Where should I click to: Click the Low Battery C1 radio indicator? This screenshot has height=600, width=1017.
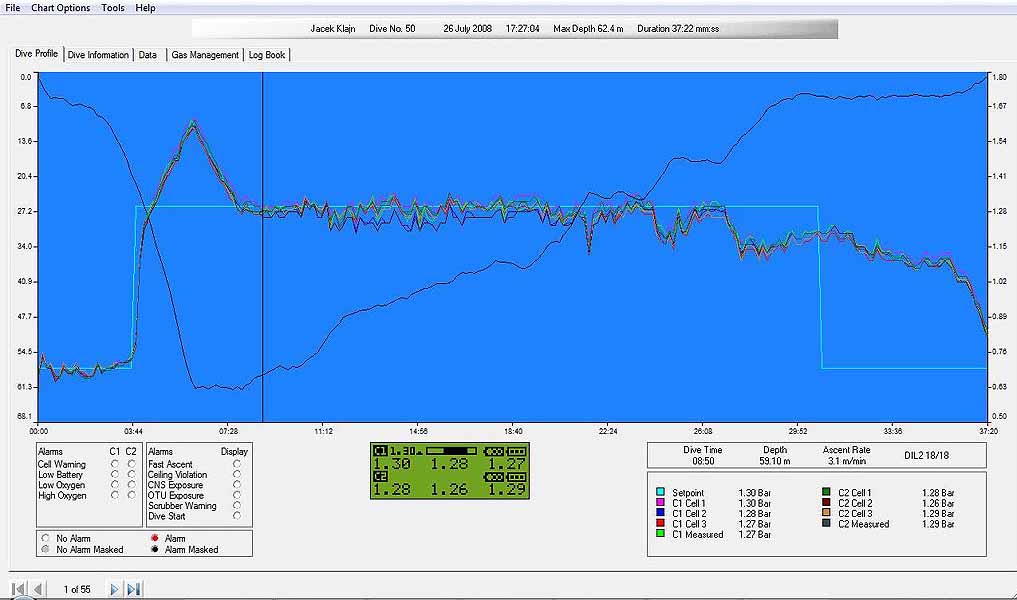click(115, 474)
